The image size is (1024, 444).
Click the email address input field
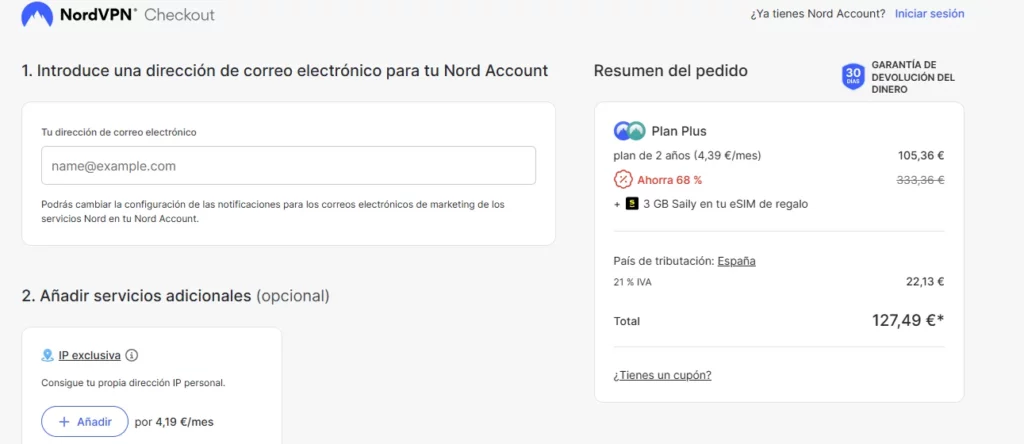(289, 166)
